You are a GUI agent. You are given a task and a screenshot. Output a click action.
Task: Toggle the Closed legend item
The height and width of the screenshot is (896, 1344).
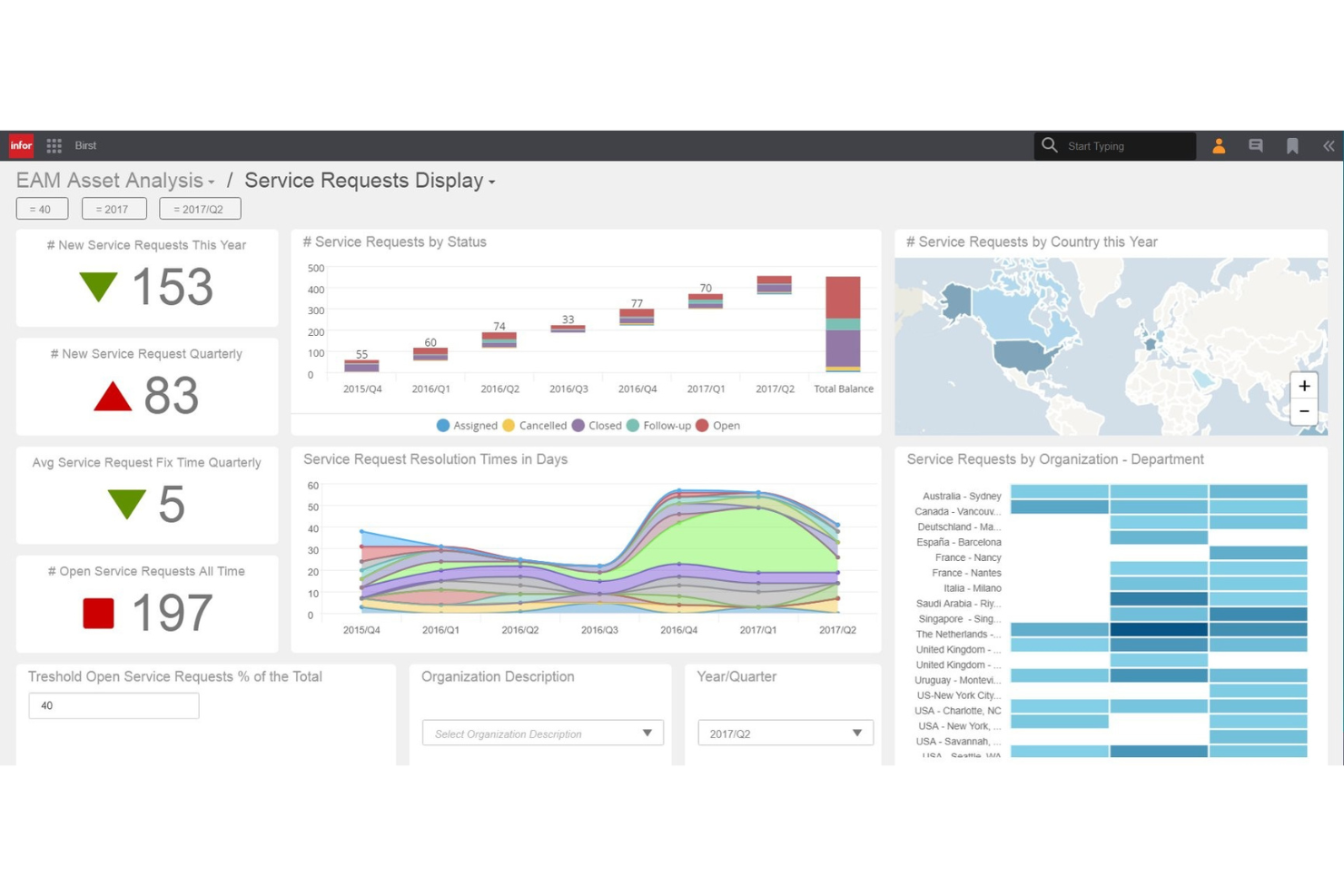pos(597,425)
